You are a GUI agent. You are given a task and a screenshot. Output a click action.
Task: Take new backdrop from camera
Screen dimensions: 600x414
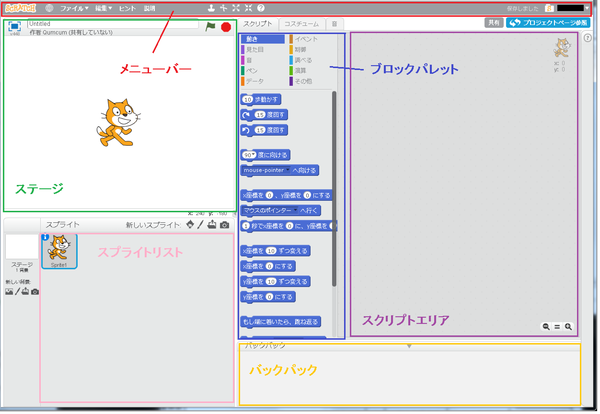pyautogui.click(x=35, y=292)
